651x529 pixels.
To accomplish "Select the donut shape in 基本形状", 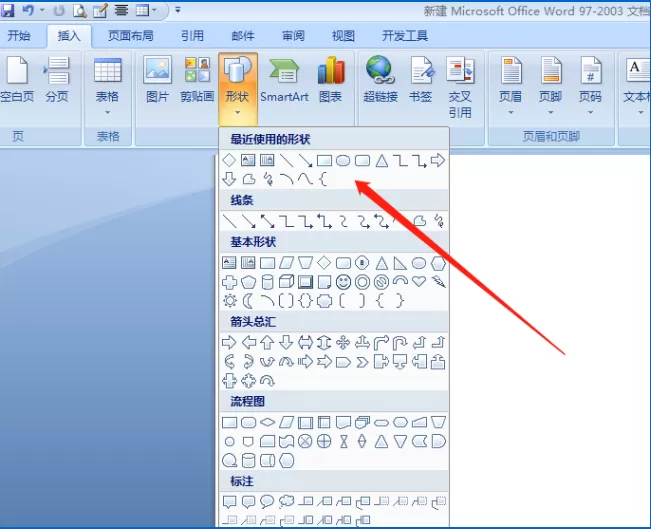I will coord(362,282).
